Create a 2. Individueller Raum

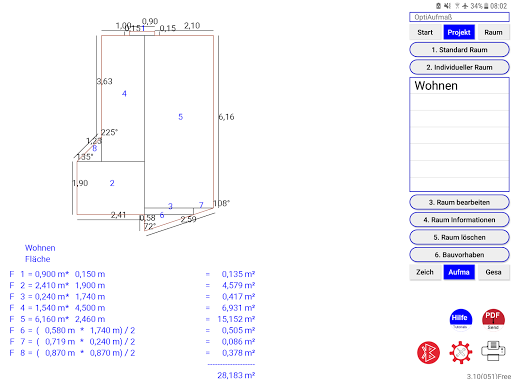(x=459, y=67)
